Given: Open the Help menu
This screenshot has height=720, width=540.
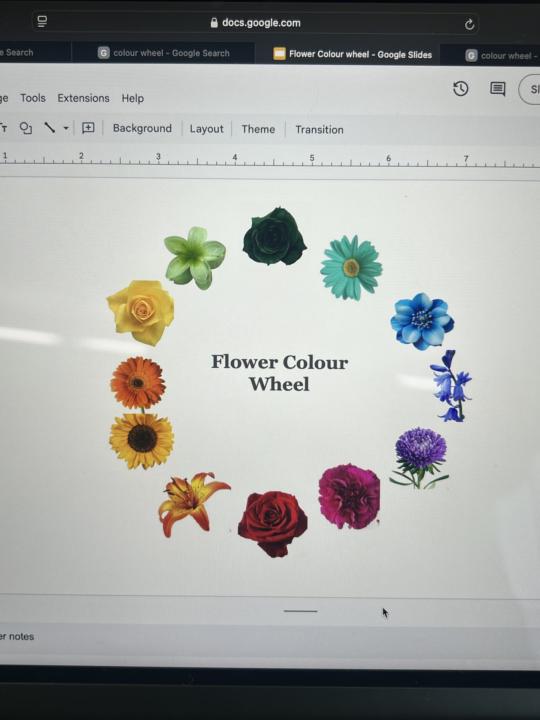Looking at the screenshot, I should tap(133, 98).
